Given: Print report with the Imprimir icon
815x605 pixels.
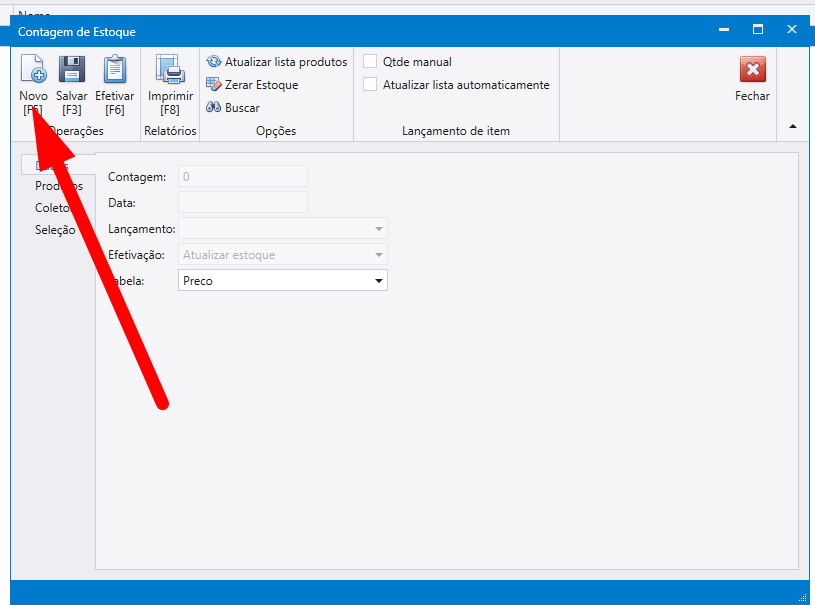Looking at the screenshot, I should coord(170,70).
